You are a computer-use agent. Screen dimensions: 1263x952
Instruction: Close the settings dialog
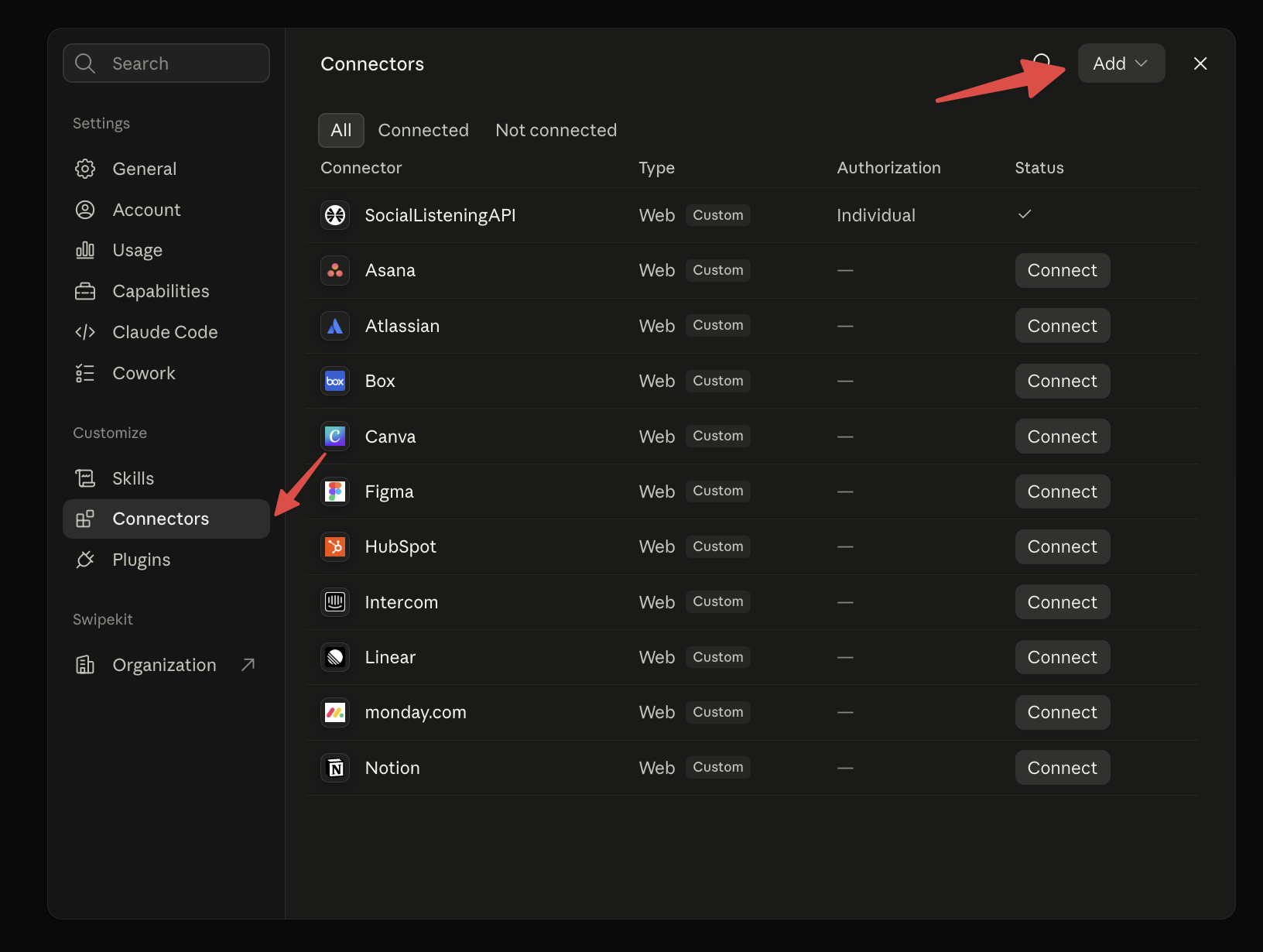1200,63
